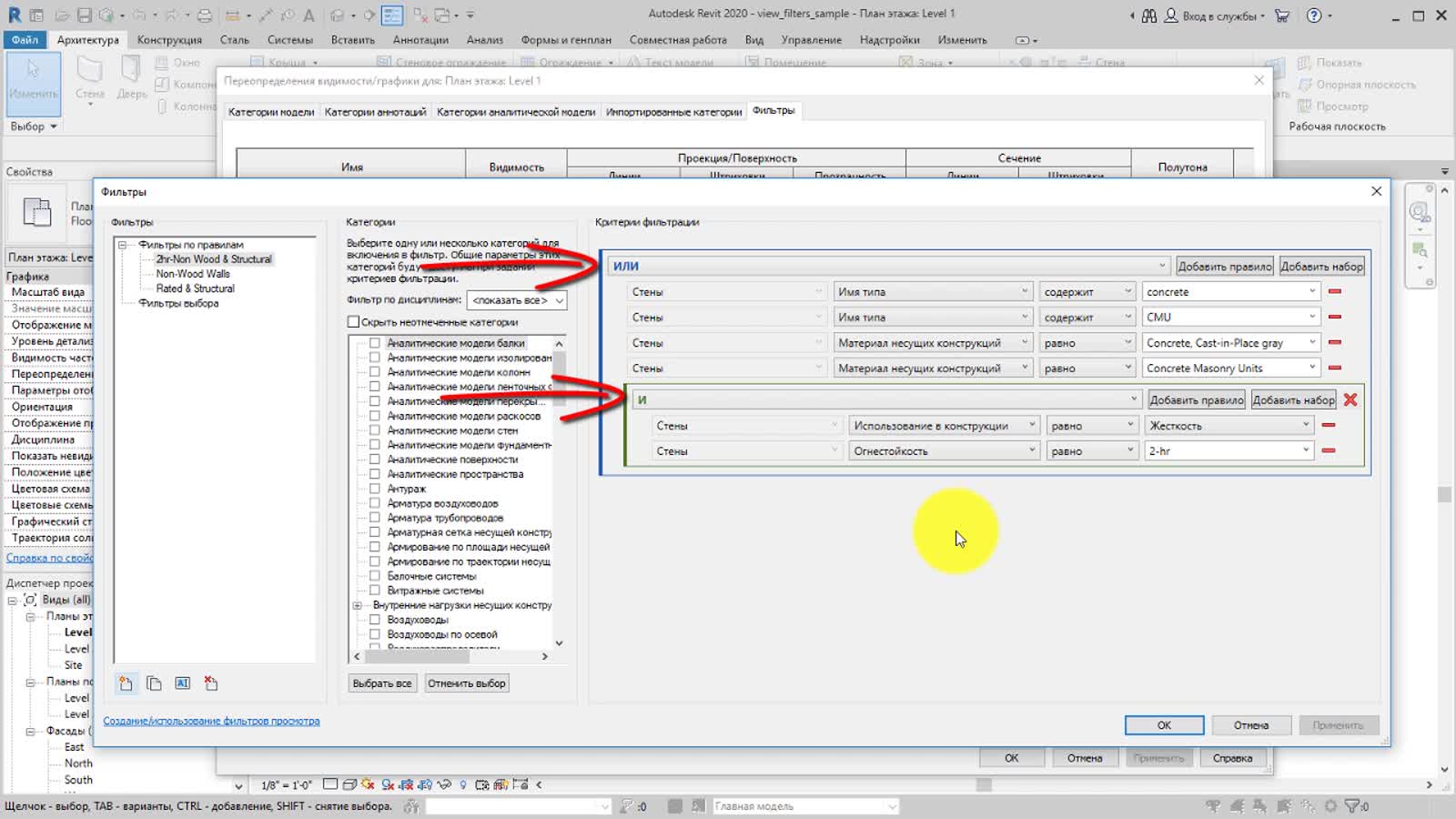Open the 'Использование в конструкции' parameter dropdown
Screen dimensions: 1456x819
(944, 425)
